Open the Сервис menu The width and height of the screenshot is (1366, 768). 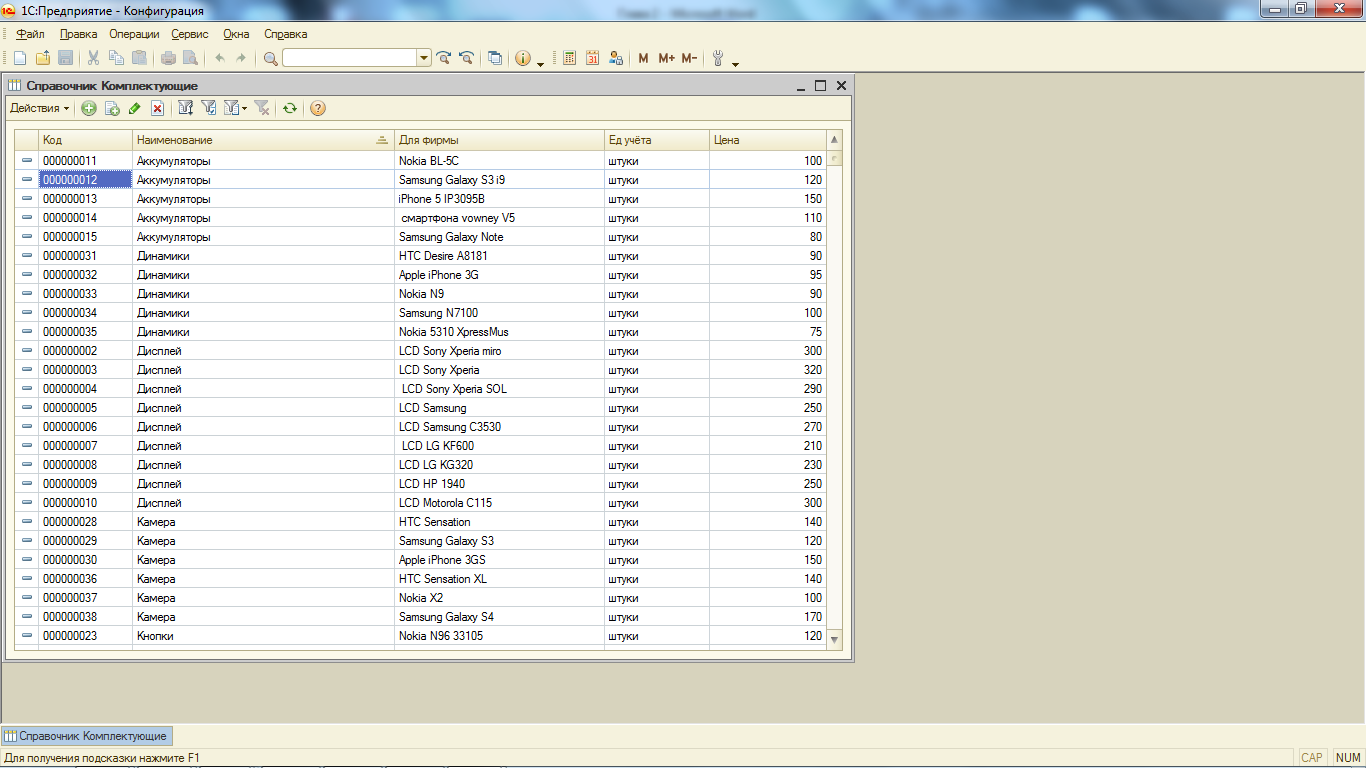coord(190,34)
